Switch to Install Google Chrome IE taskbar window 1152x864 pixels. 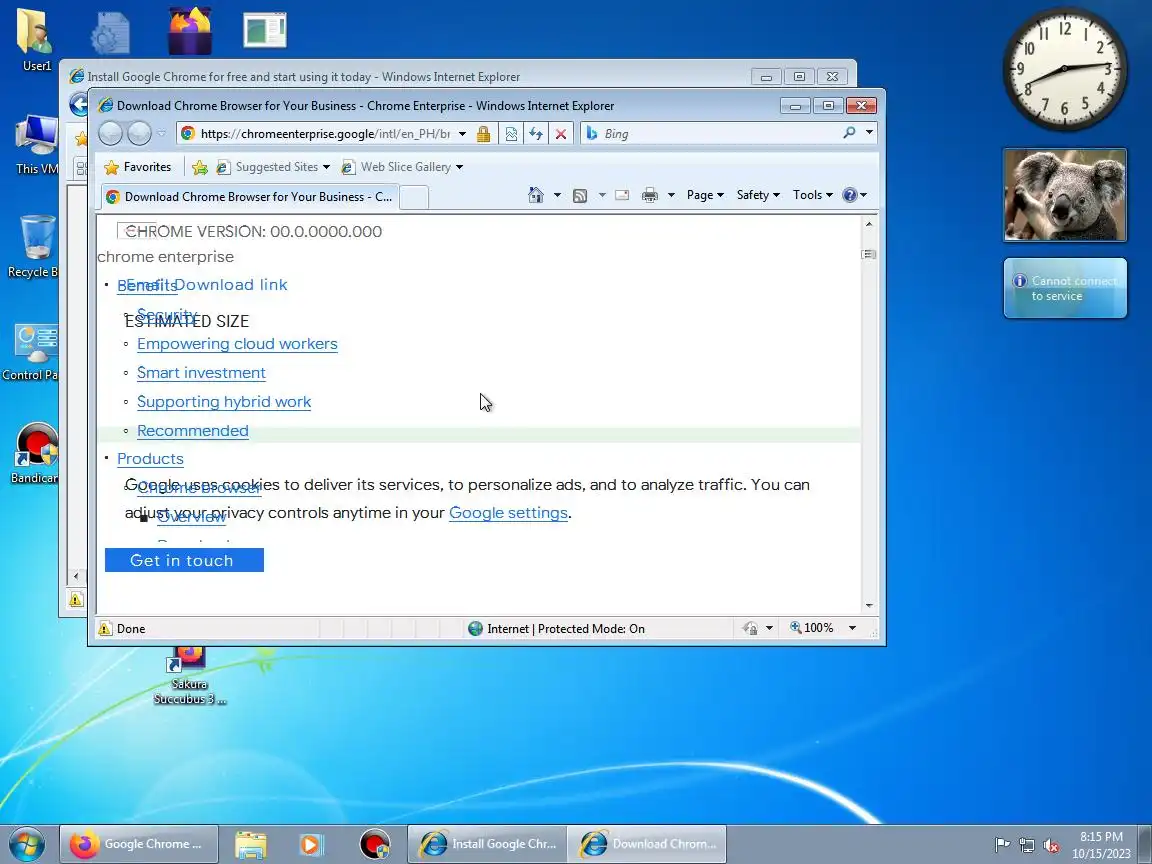point(488,844)
